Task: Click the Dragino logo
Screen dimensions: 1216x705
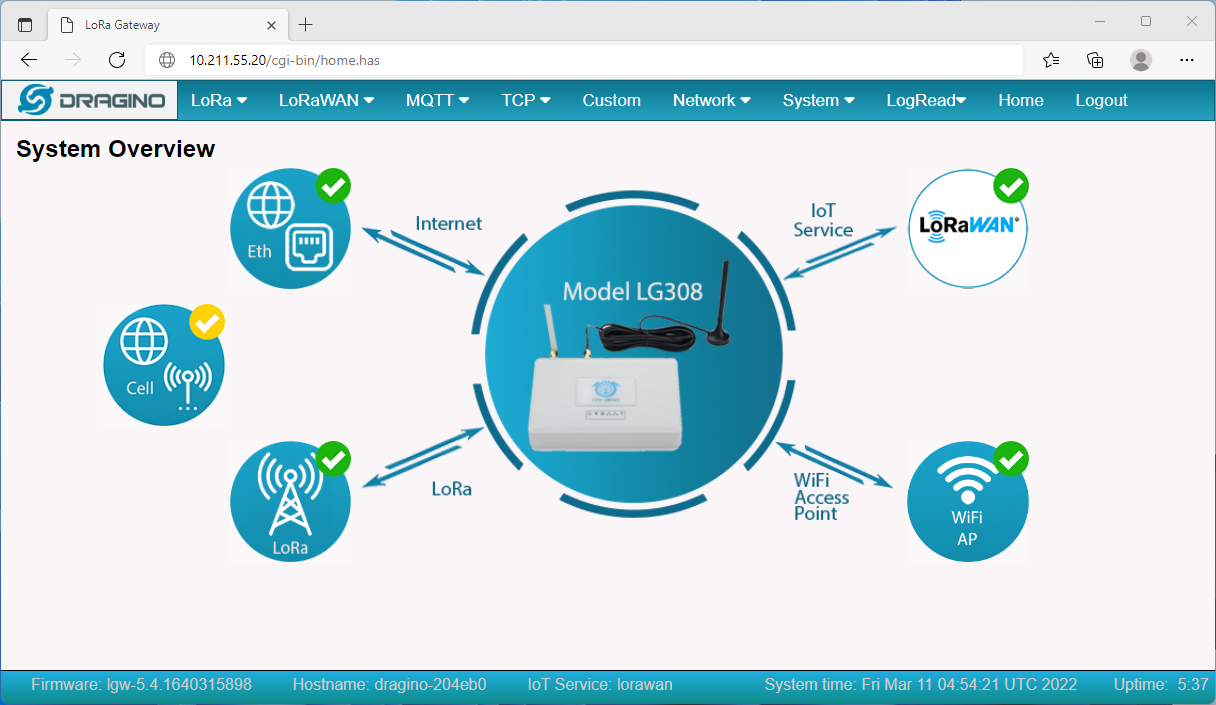Action: pos(90,100)
